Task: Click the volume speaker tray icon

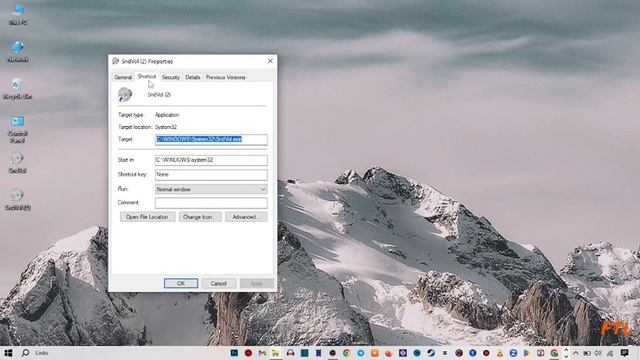Action: click(x=598, y=353)
